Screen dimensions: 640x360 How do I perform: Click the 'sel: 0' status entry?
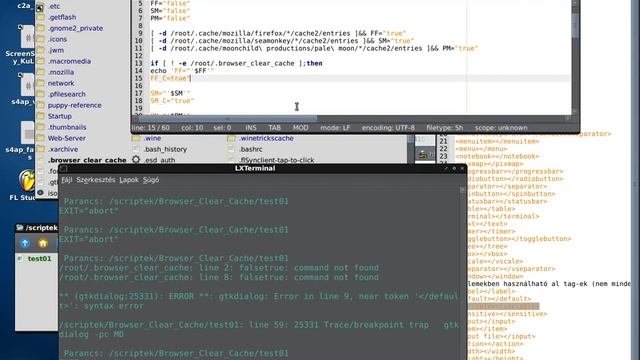point(222,128)
